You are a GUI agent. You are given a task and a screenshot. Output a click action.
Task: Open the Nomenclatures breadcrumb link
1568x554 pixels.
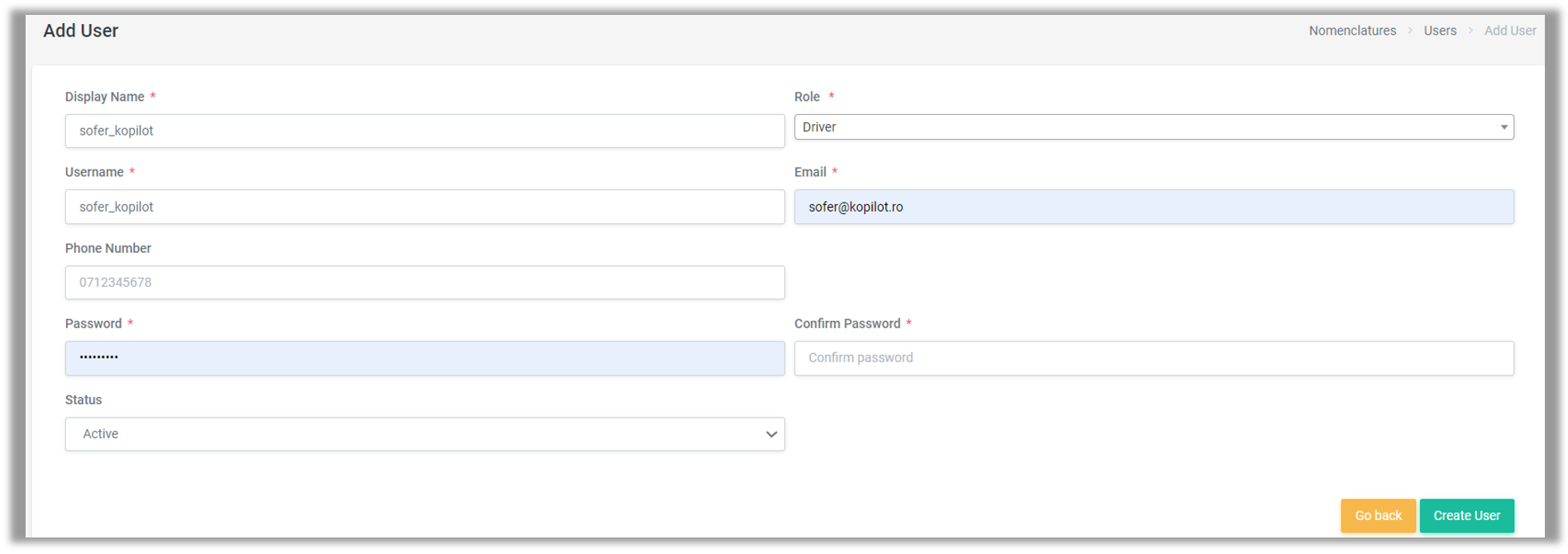point(1352,31)
